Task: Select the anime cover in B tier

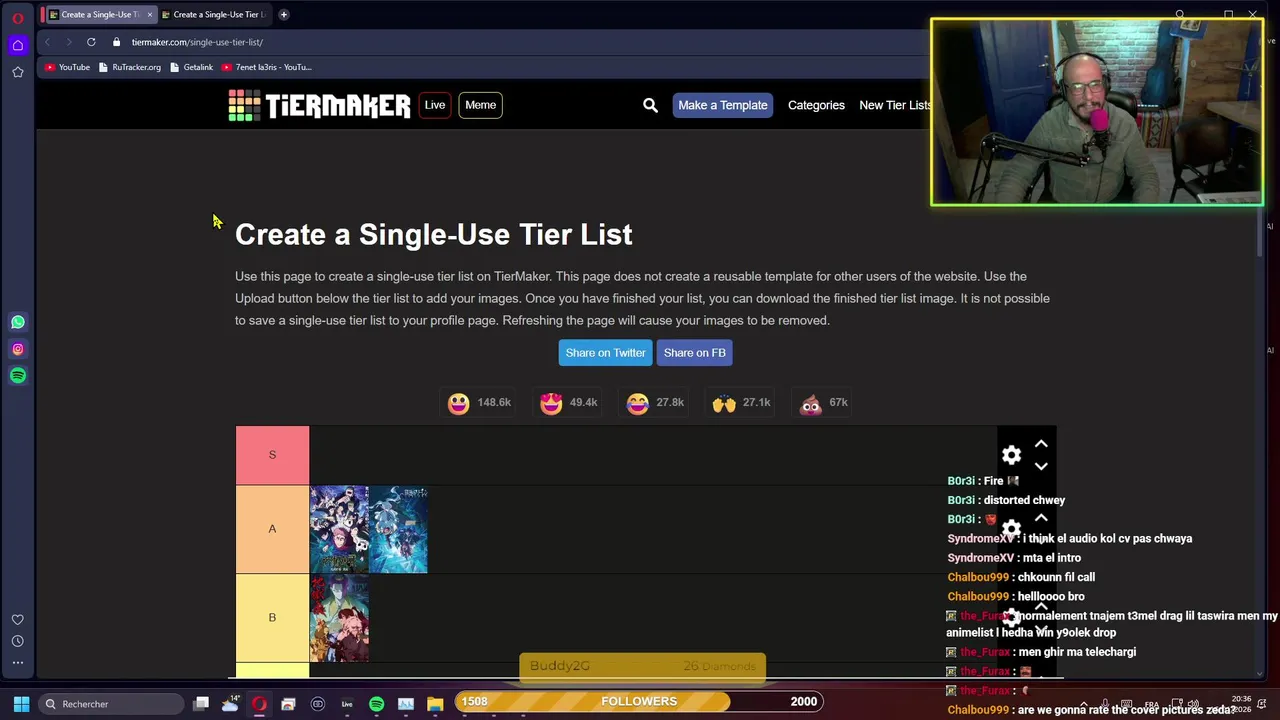Action: click(x=339, y=618)
